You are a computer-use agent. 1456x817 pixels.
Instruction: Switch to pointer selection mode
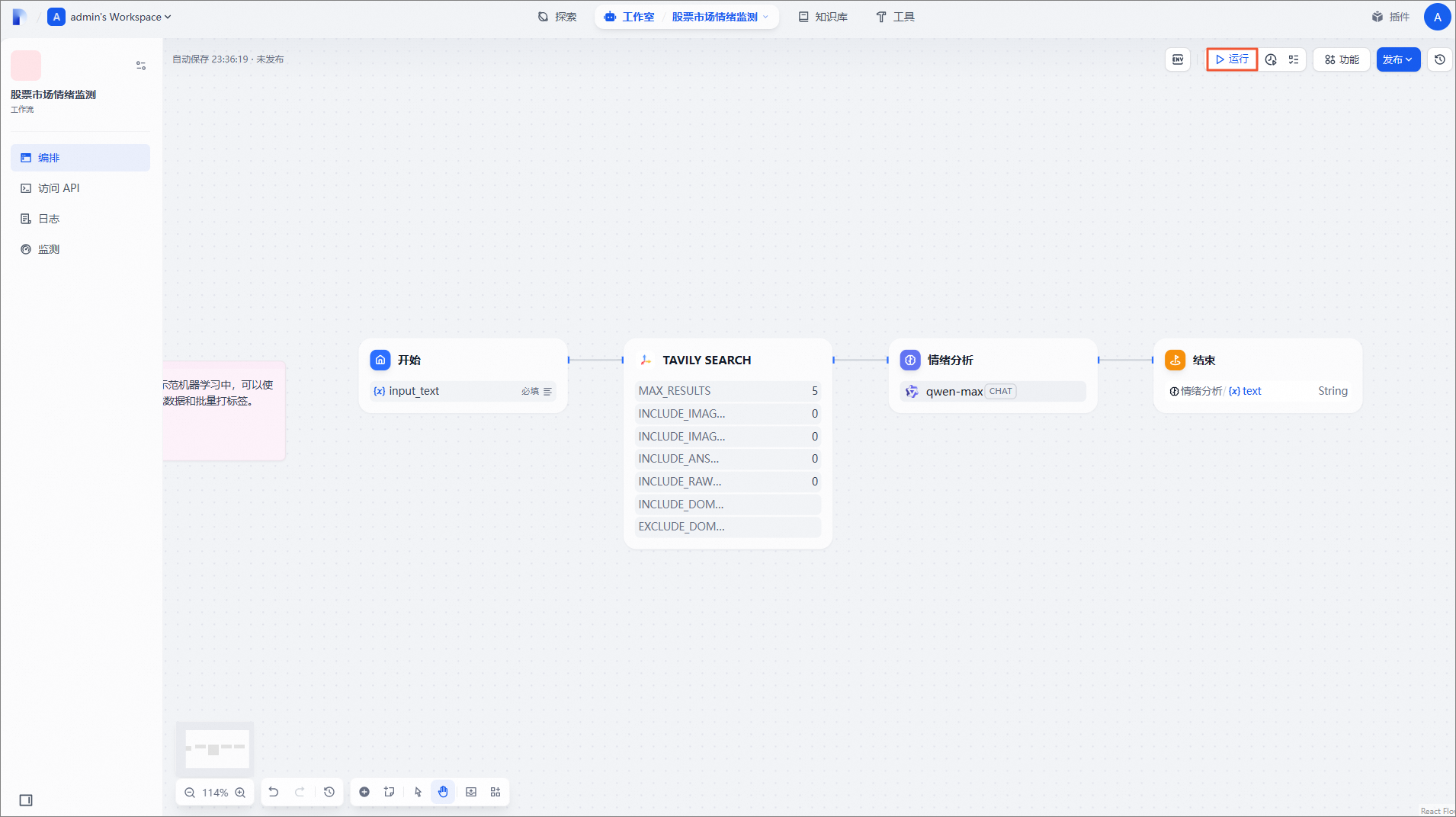click(x=418, y=792)
